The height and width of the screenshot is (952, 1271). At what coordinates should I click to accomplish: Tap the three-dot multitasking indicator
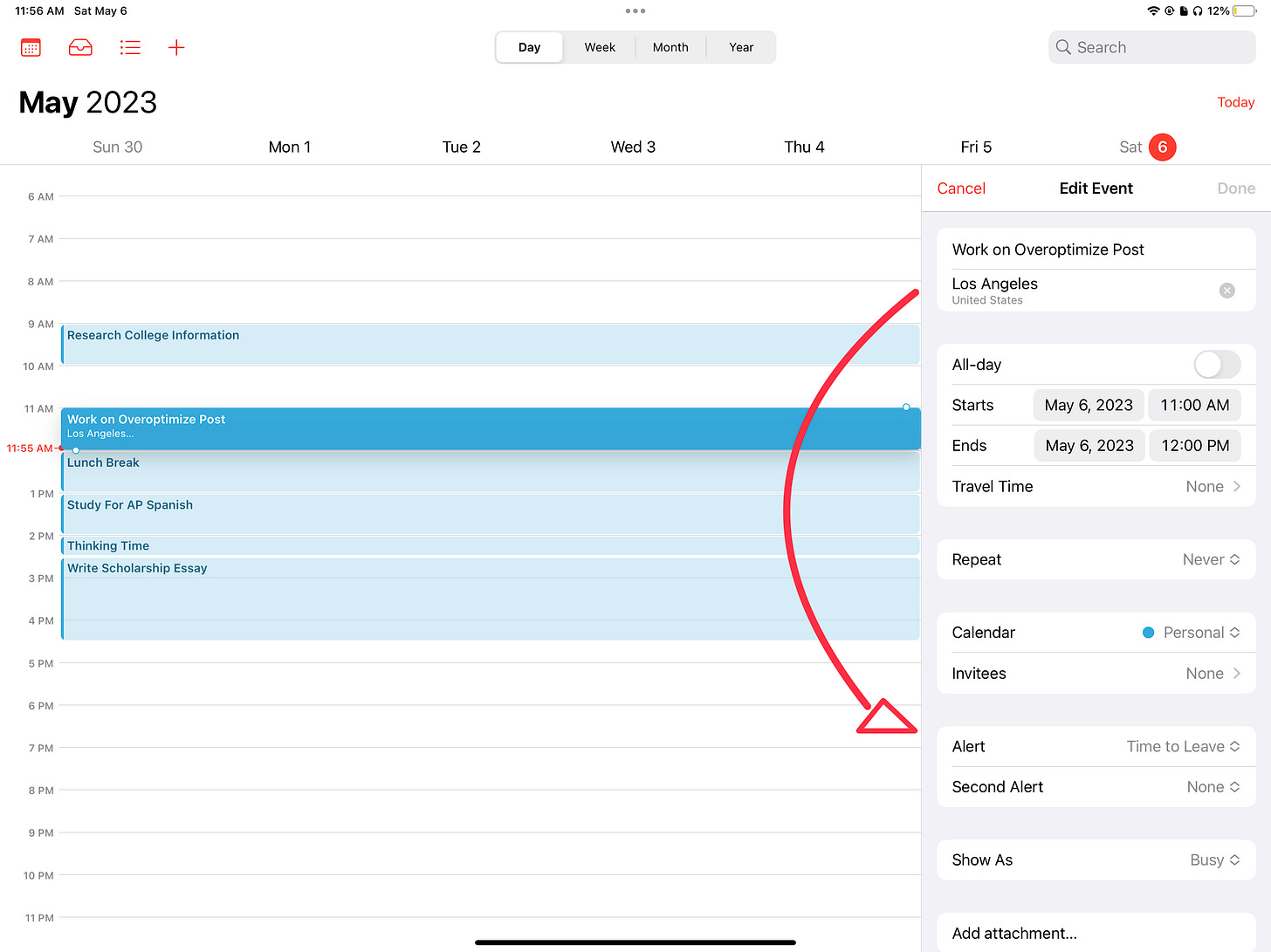click(635, 10)
